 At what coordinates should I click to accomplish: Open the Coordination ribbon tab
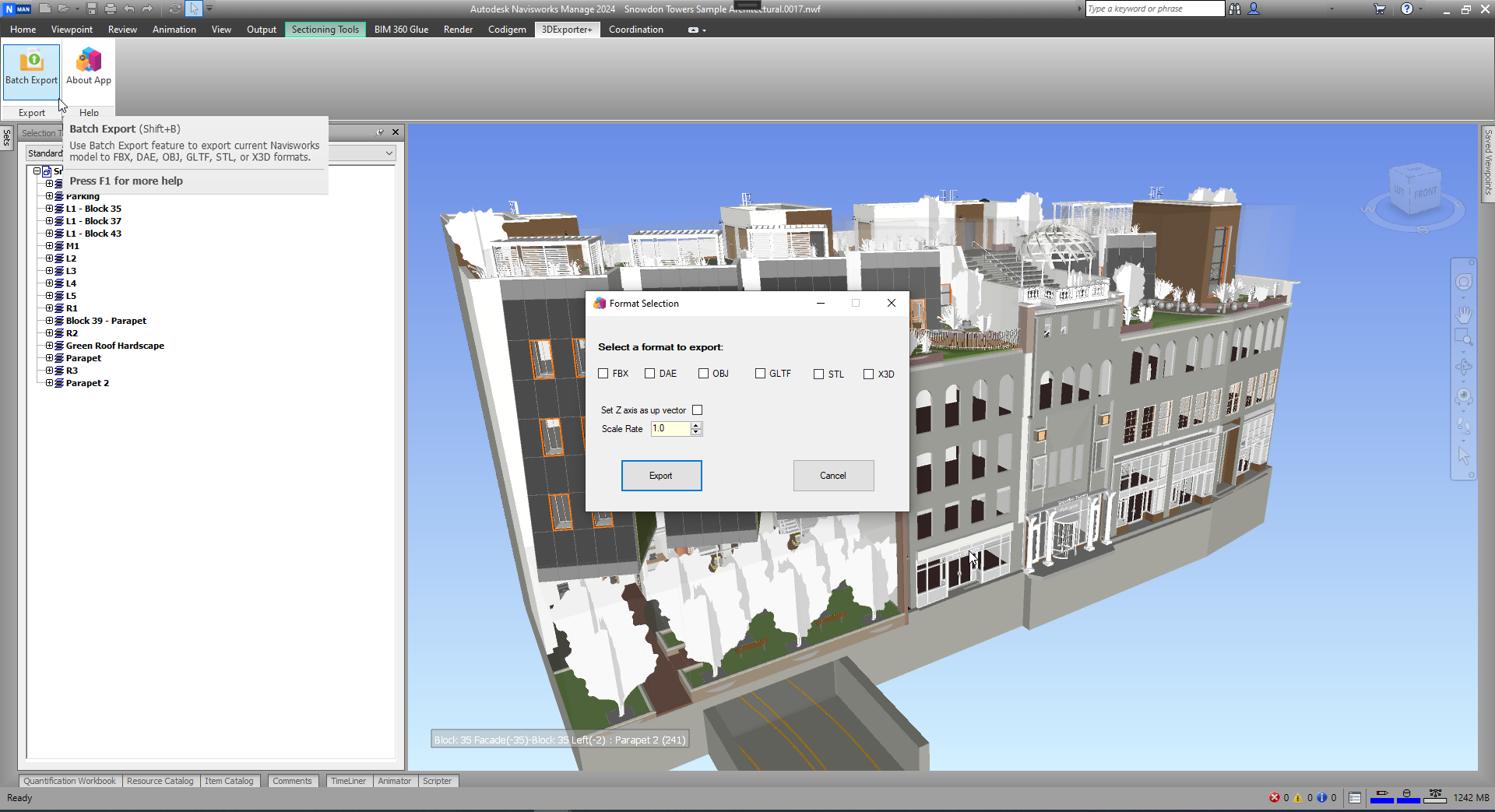[635, 30]
